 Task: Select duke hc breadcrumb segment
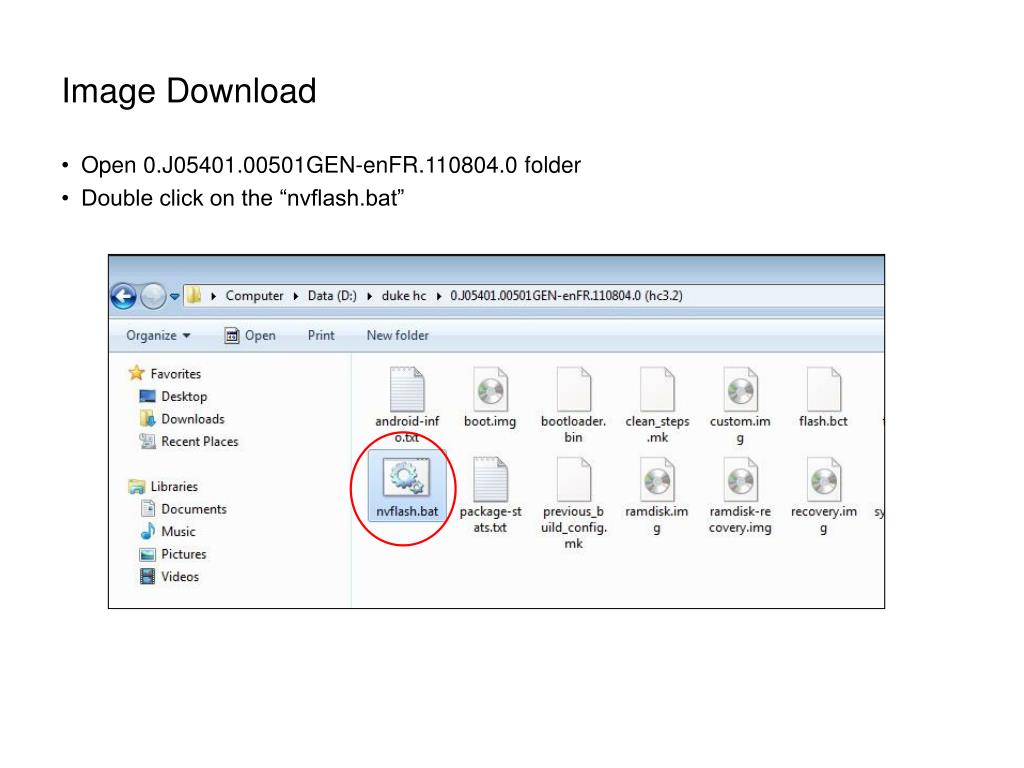(404, 296)
